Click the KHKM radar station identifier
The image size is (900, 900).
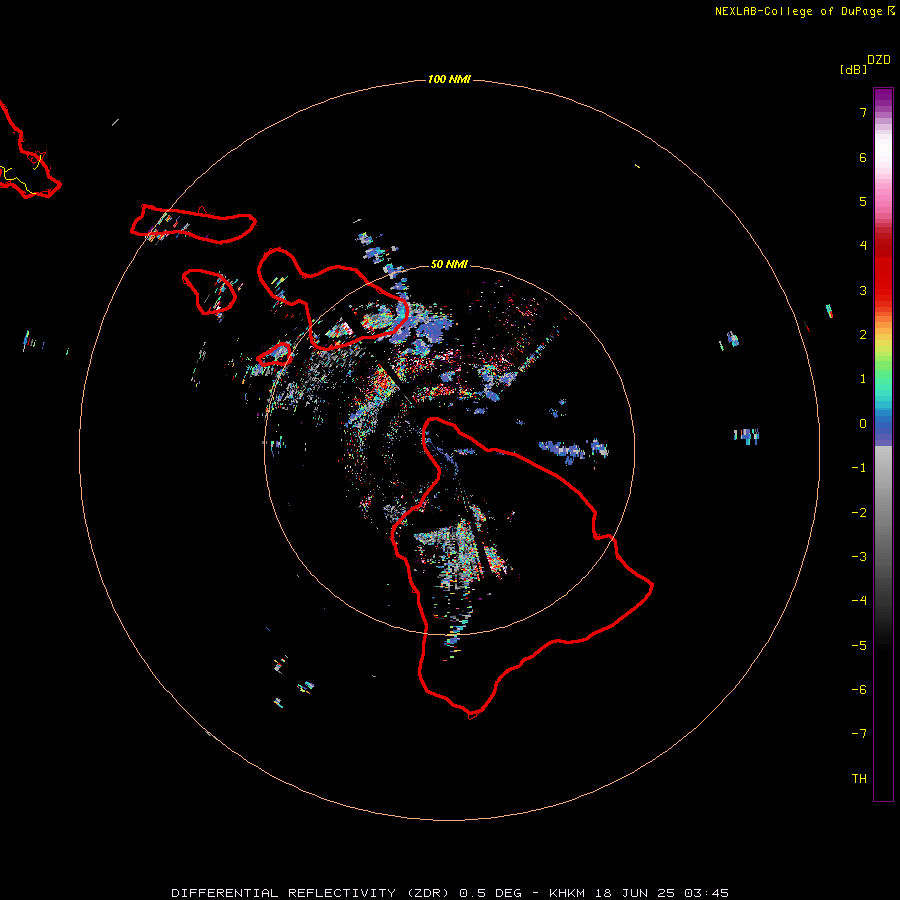(x=567, y=893)
